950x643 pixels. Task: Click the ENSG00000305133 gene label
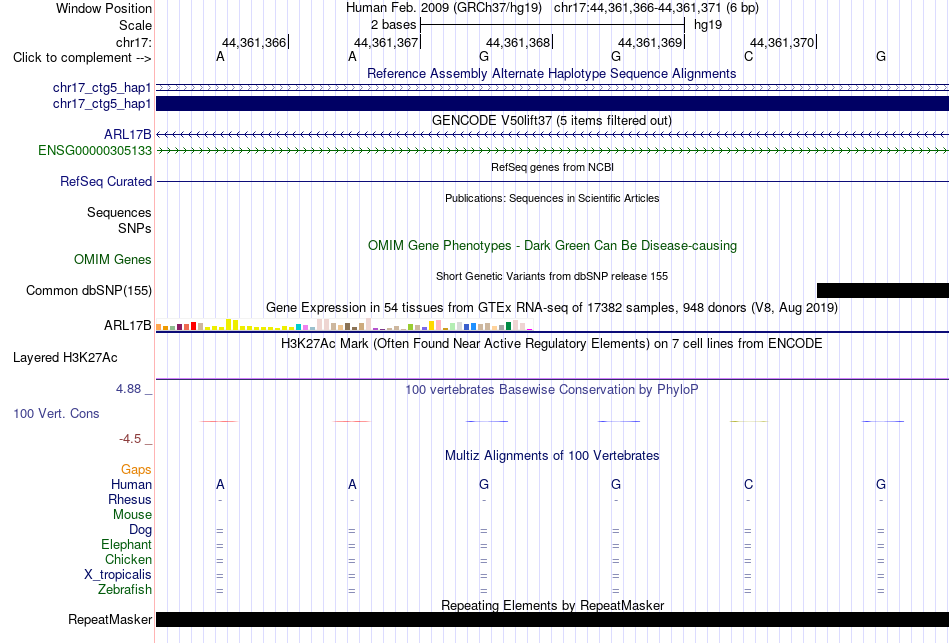[95, 150]
